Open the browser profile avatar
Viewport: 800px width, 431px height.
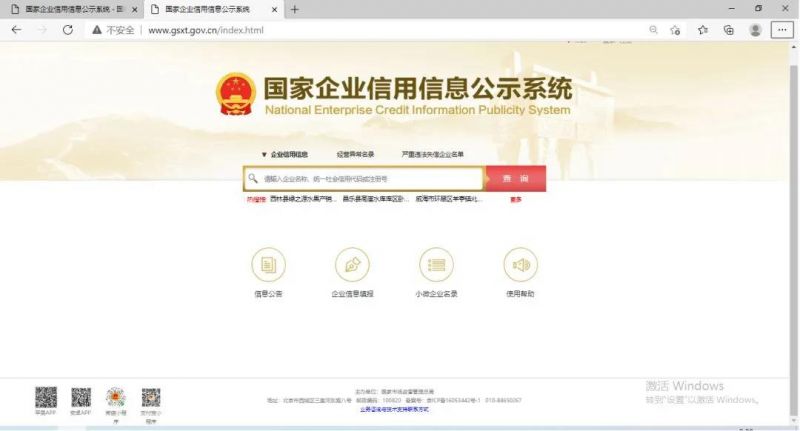point(755,30)
